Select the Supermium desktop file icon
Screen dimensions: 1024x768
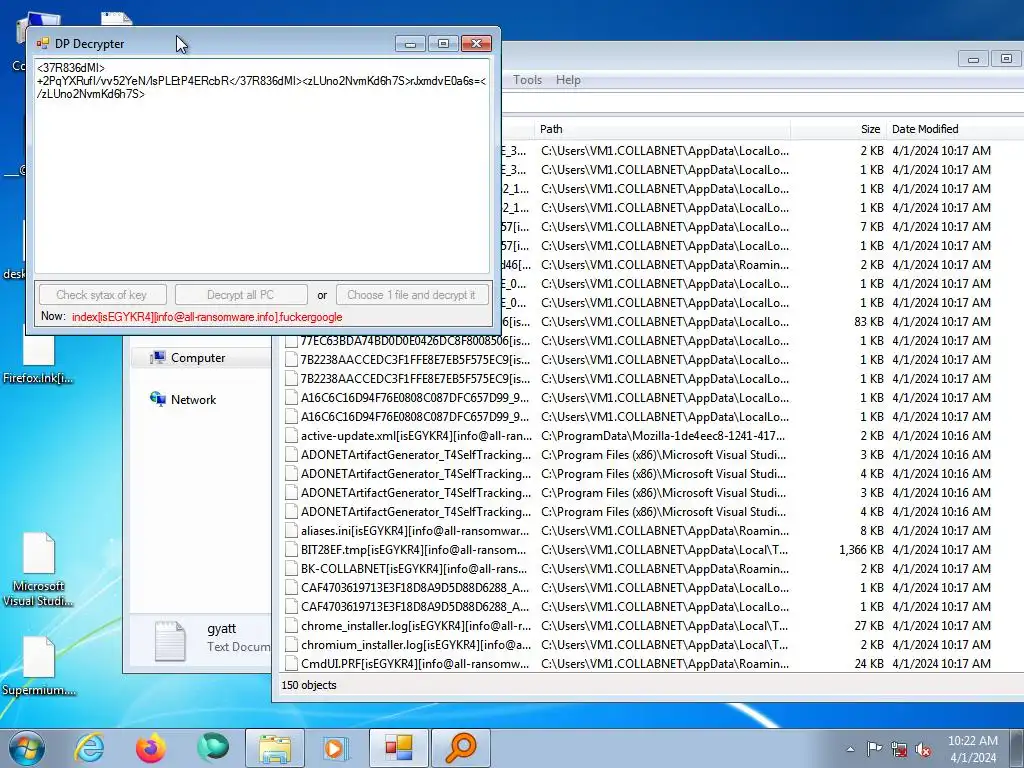pyautogui.click(x=38, y=665)
